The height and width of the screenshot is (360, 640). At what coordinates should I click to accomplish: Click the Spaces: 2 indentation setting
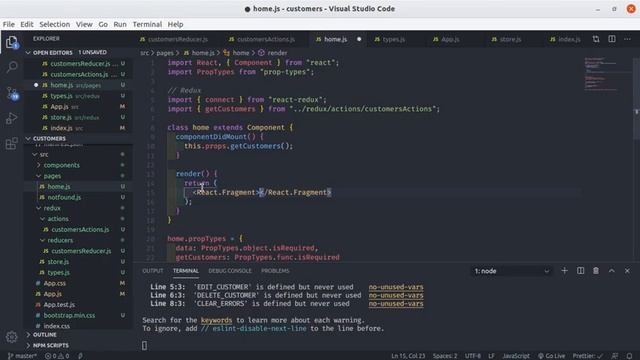(445, 356)
